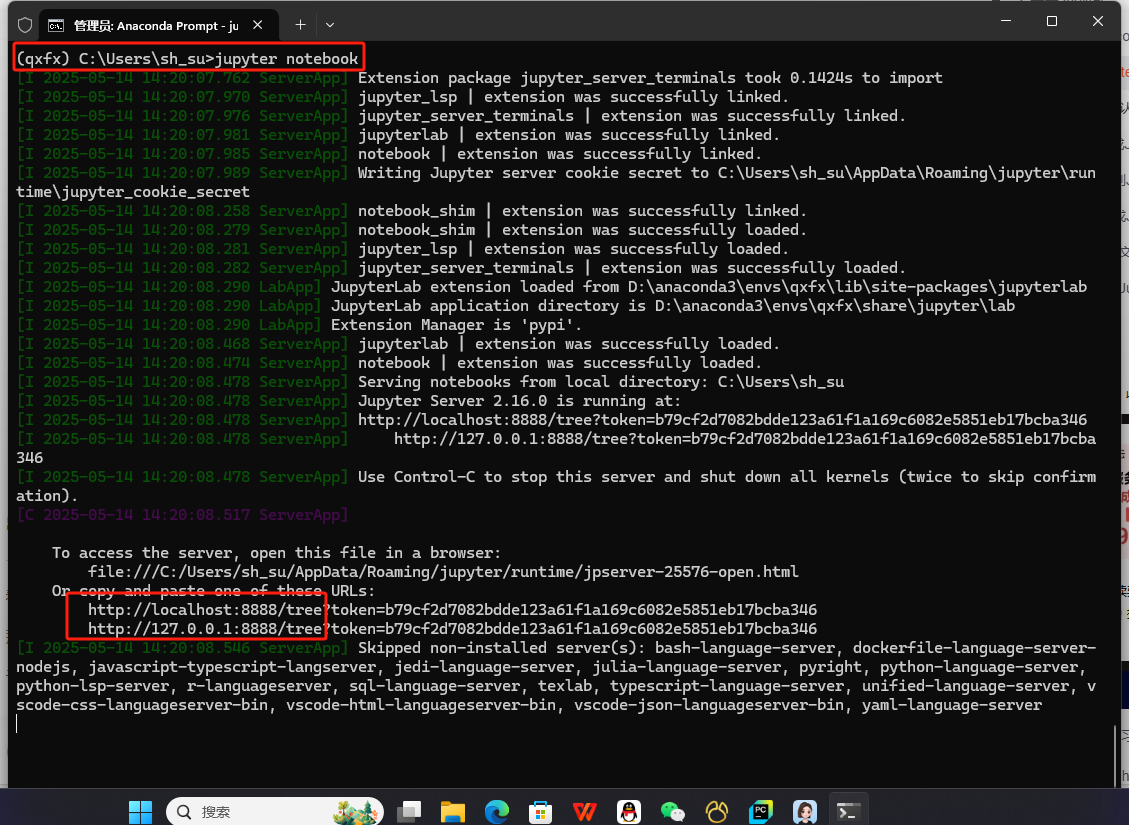Click 'JupyterLab application directory is' line

[x=673, y=306]
